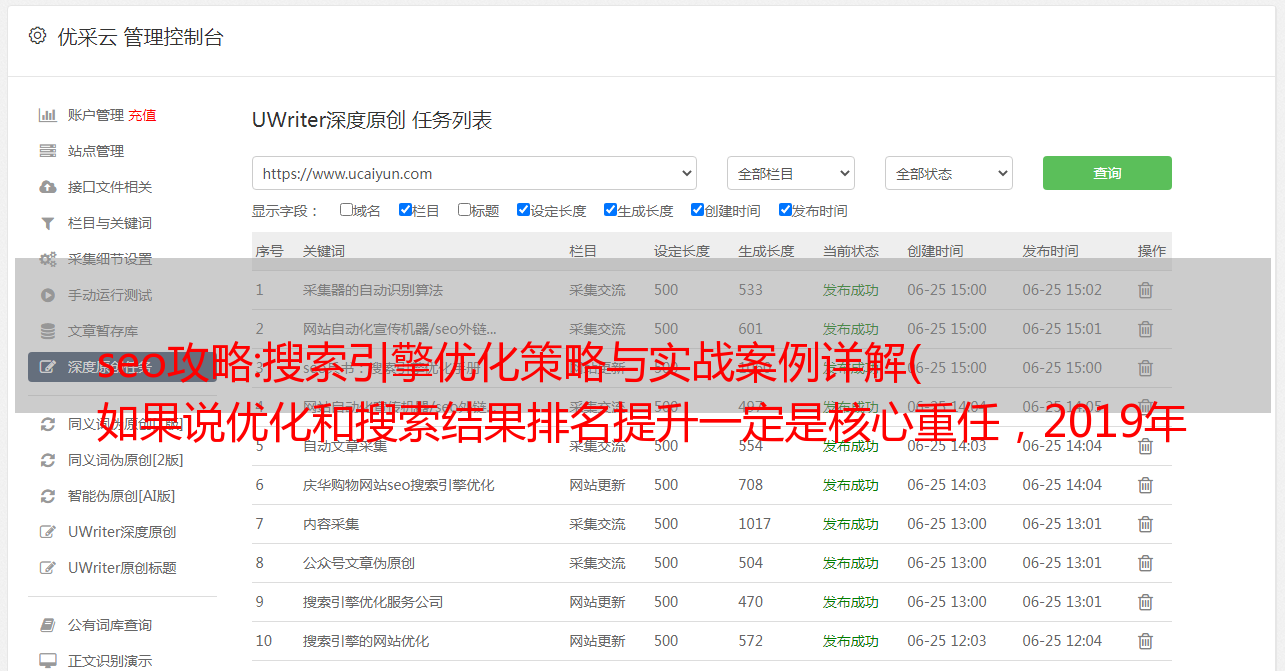This screenshot has width=1285, height=671.
Task: Open the site URL dropdown
Action: (x=474, y=173)
